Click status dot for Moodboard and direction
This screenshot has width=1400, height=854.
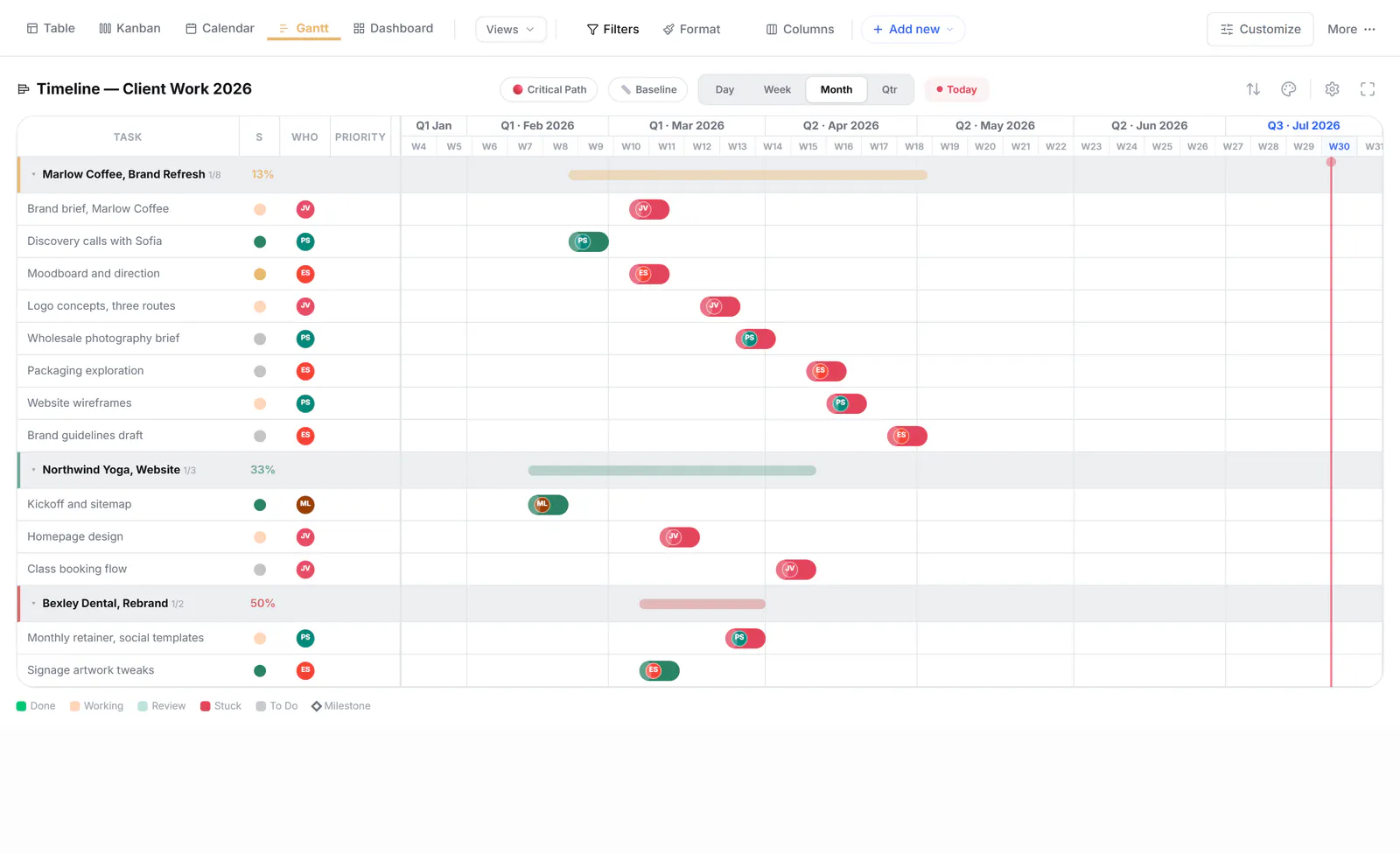pyautogui.click(x=260, y=274)
